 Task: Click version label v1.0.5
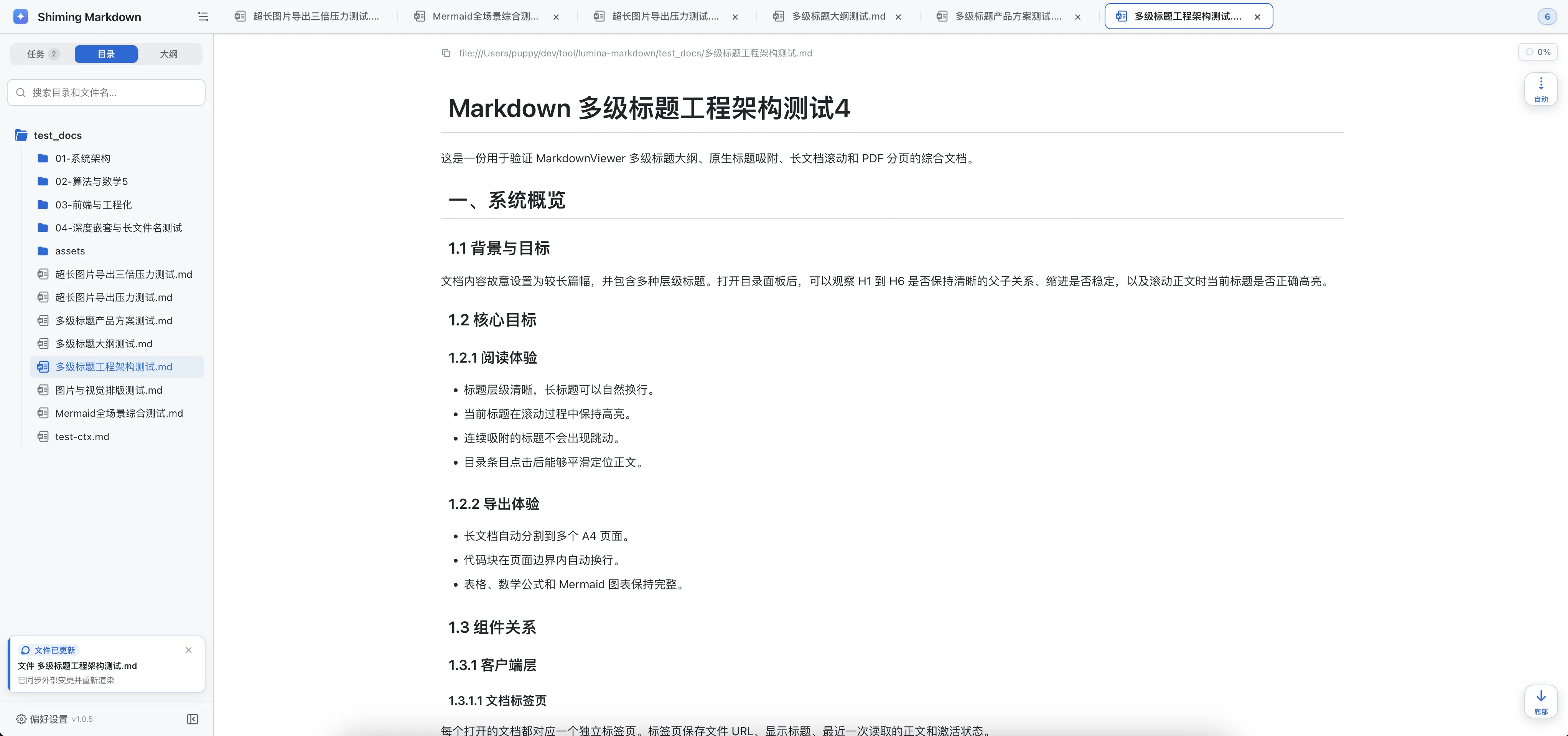pos(82,719)
